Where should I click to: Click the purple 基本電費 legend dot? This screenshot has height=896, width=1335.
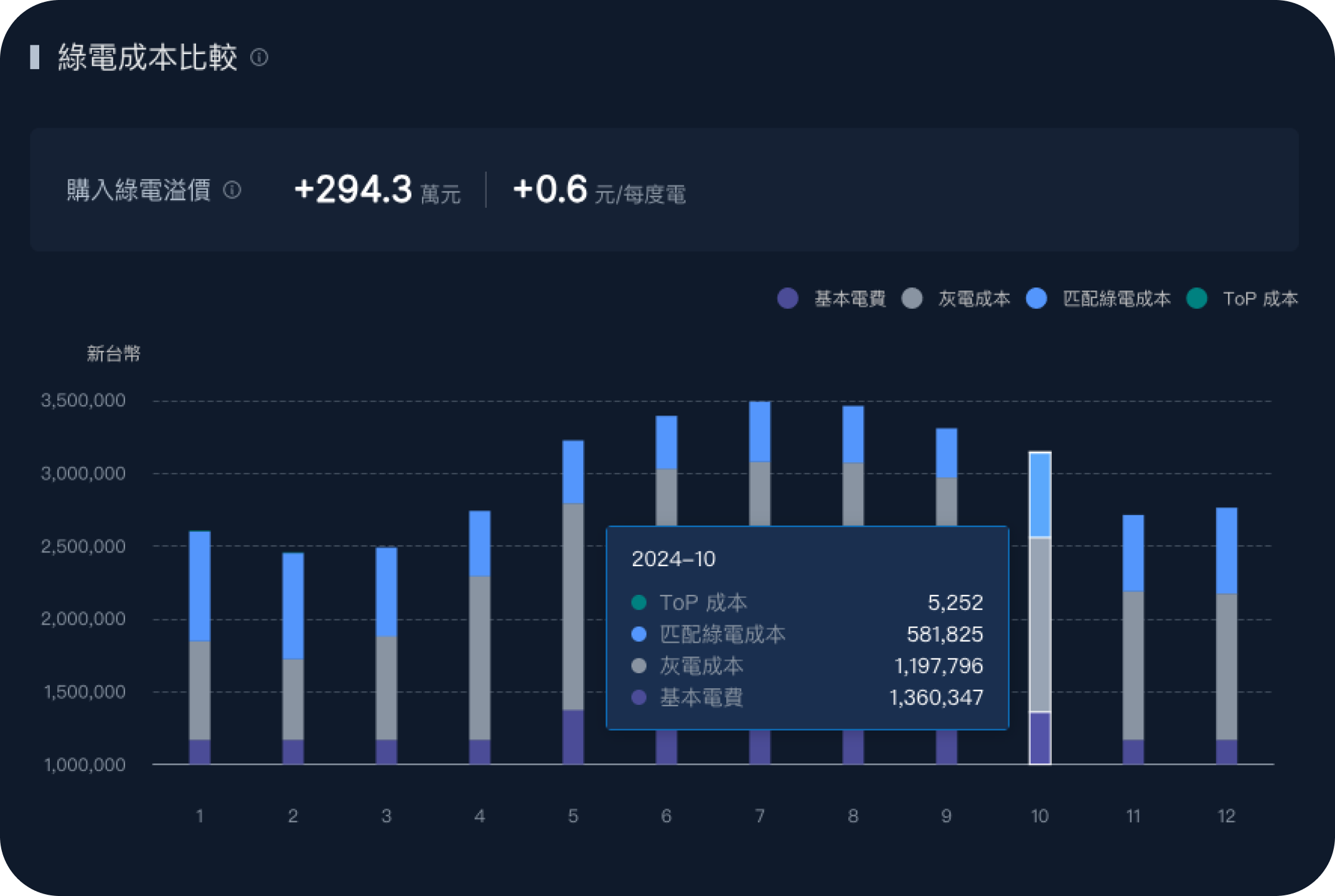click(x=788, y=299)
